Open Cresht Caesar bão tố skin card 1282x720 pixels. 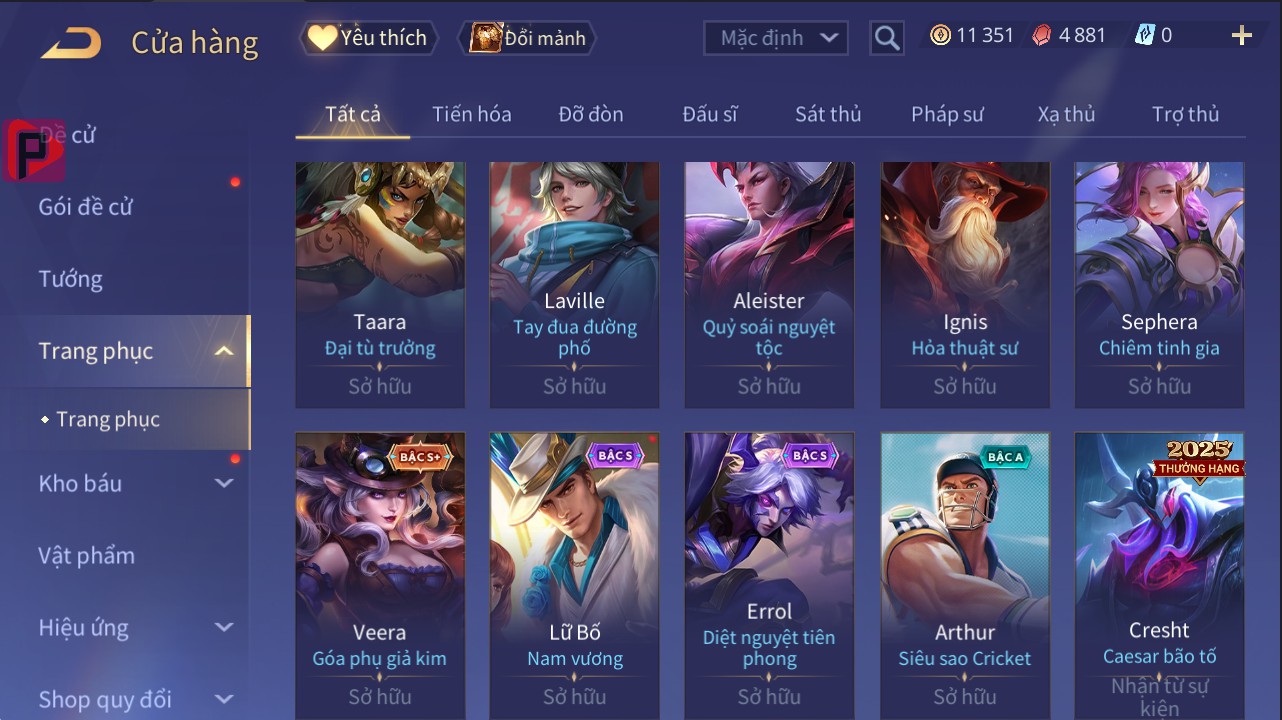tap(1160, 575)
